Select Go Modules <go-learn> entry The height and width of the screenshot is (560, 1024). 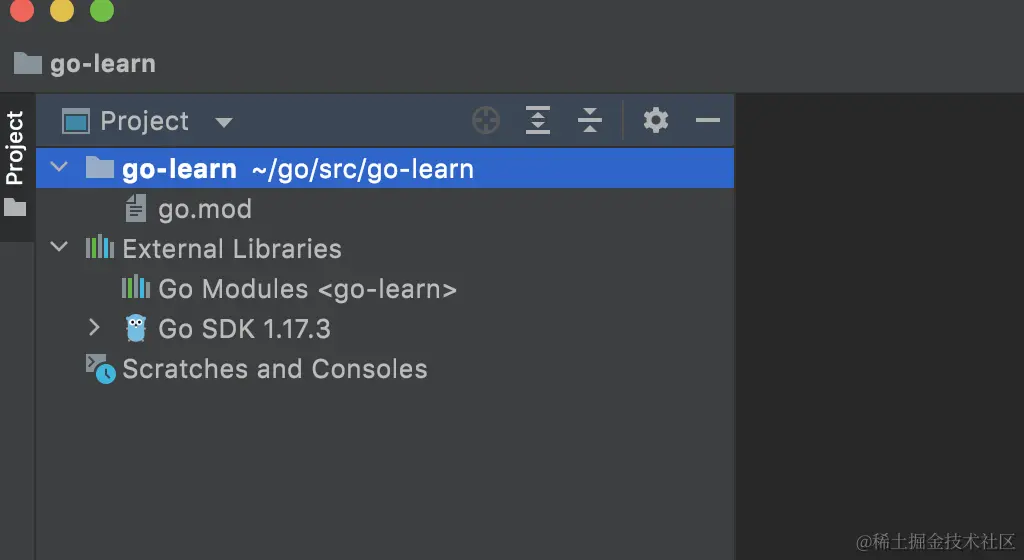click(x=307, y=289)
